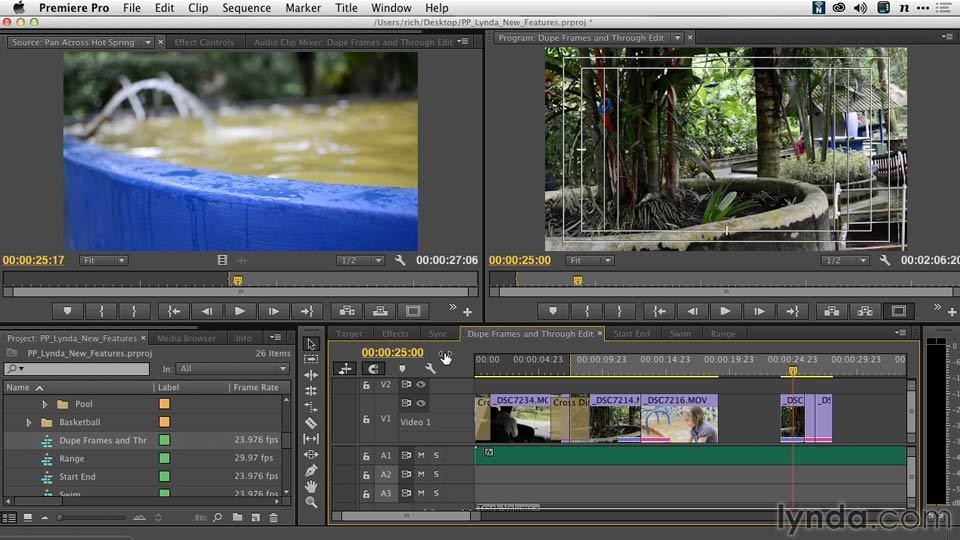Mark Out point in Source monitor

point(134,311)
